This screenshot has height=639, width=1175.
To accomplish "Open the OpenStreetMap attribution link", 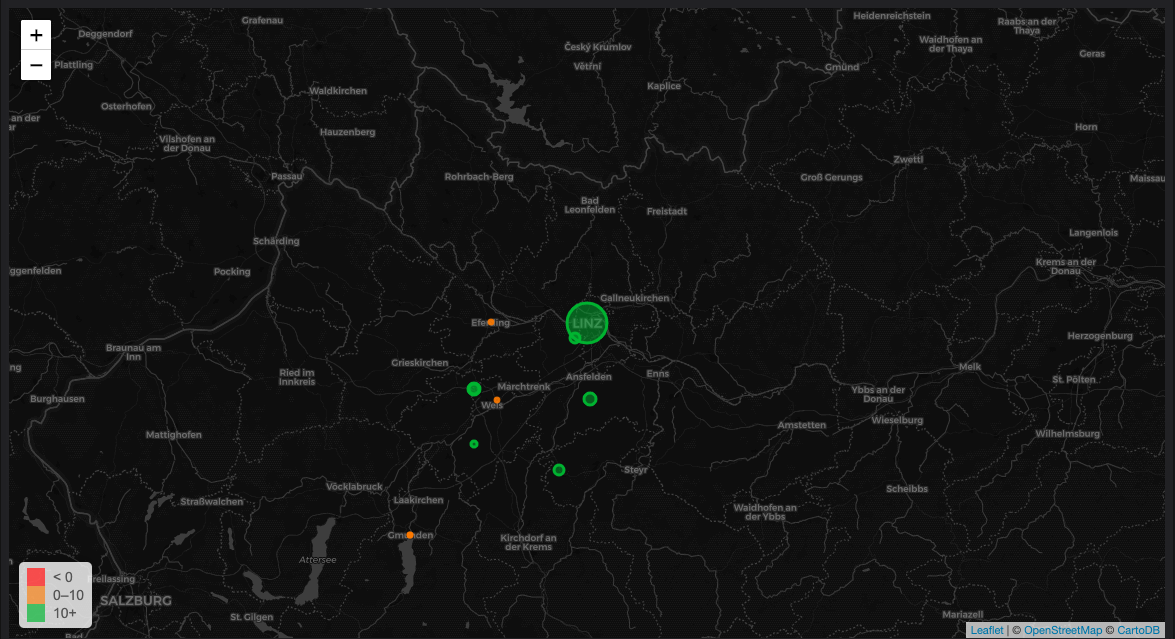I will [x=1063, y=630].
